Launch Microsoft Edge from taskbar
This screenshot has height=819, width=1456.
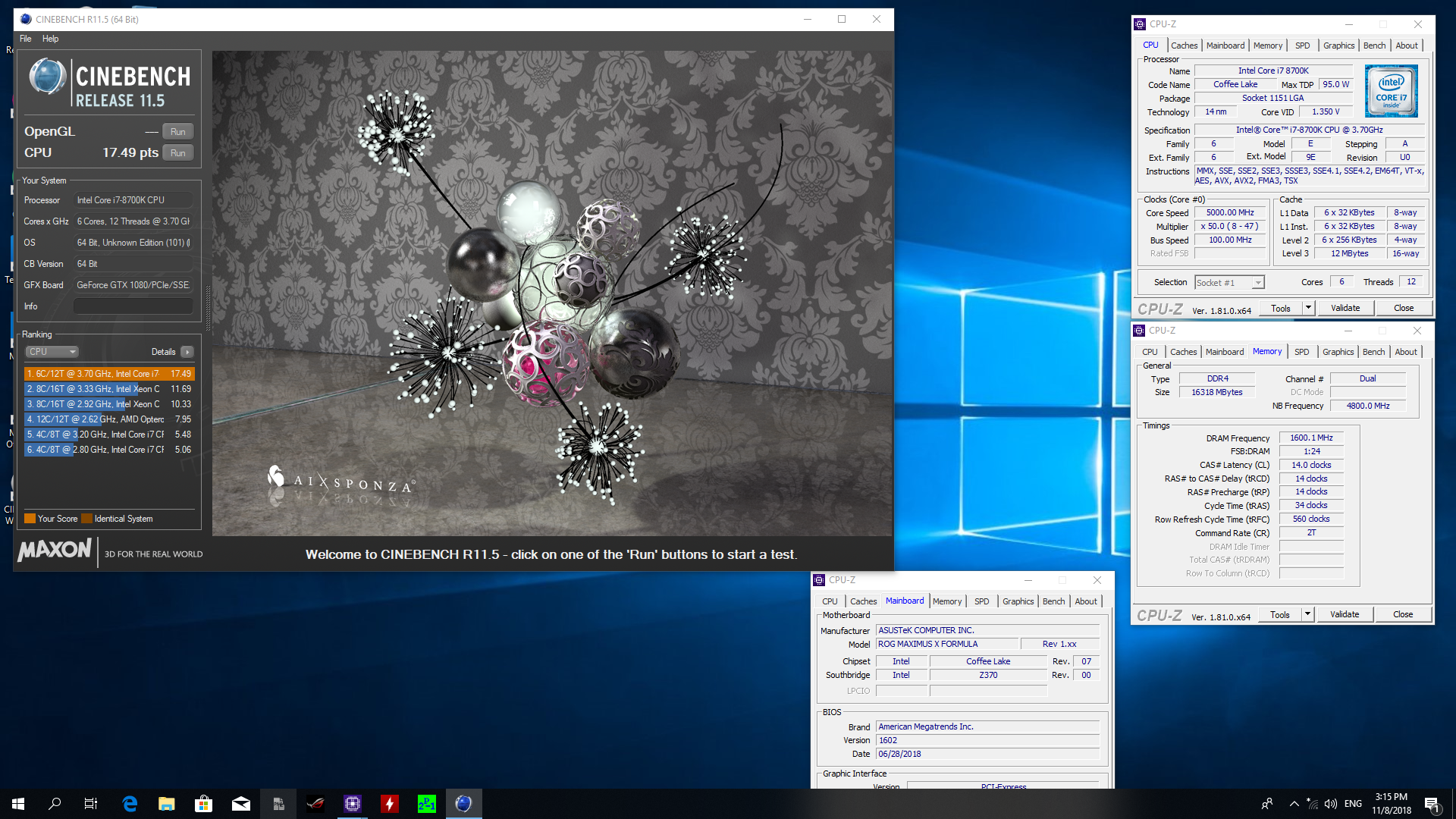130,804
